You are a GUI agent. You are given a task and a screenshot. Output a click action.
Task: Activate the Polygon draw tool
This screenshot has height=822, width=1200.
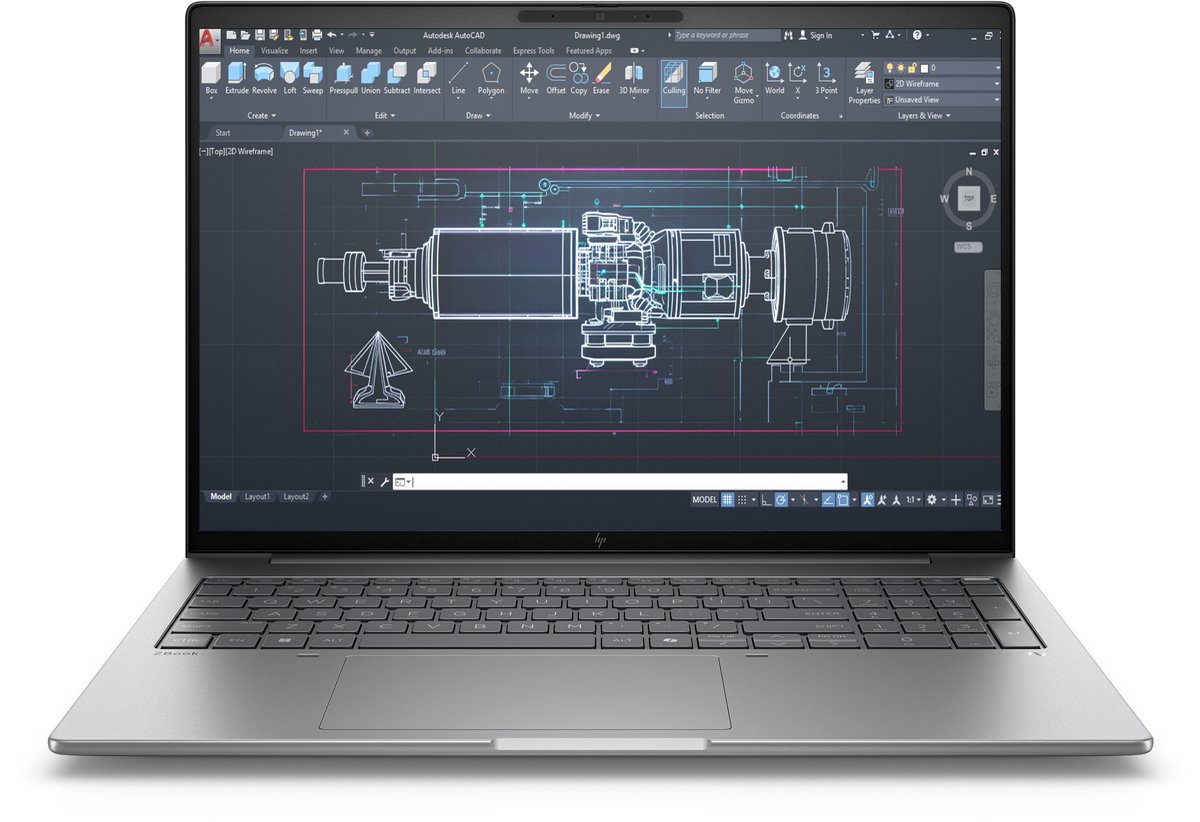491,77
